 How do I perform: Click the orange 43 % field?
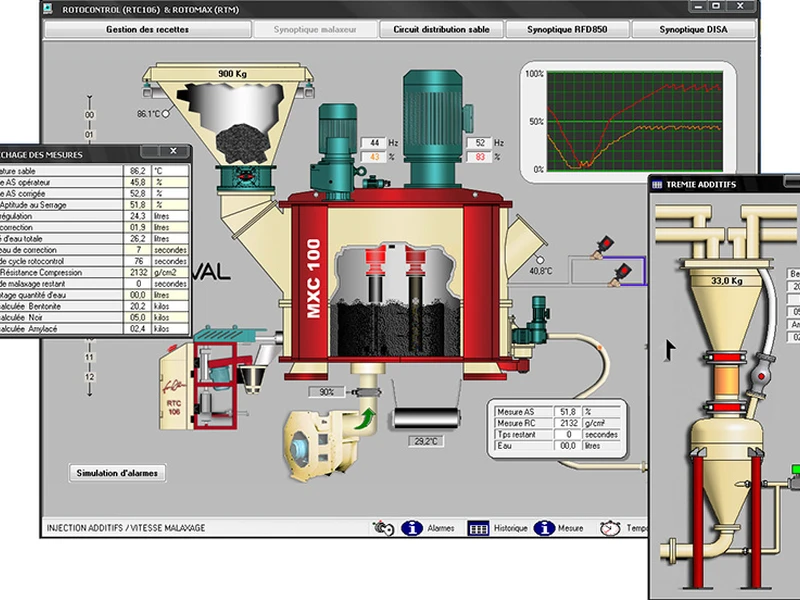[x=375, y=157]
